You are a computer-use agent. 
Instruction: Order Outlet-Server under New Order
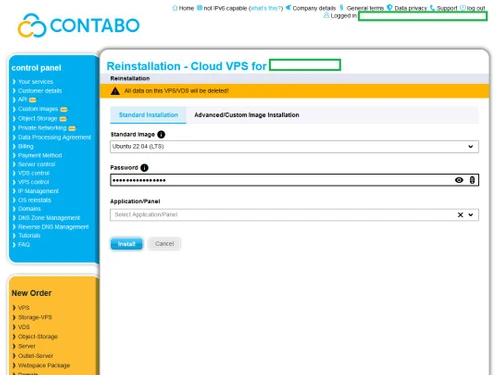(x=35, y=356)
